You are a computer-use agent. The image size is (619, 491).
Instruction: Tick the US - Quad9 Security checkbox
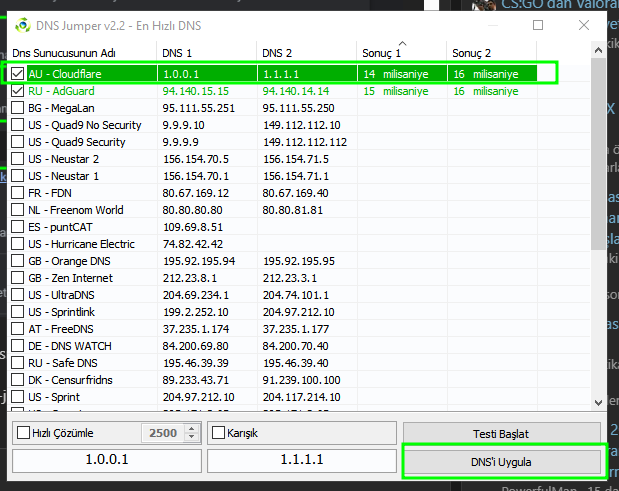(17, 142)
